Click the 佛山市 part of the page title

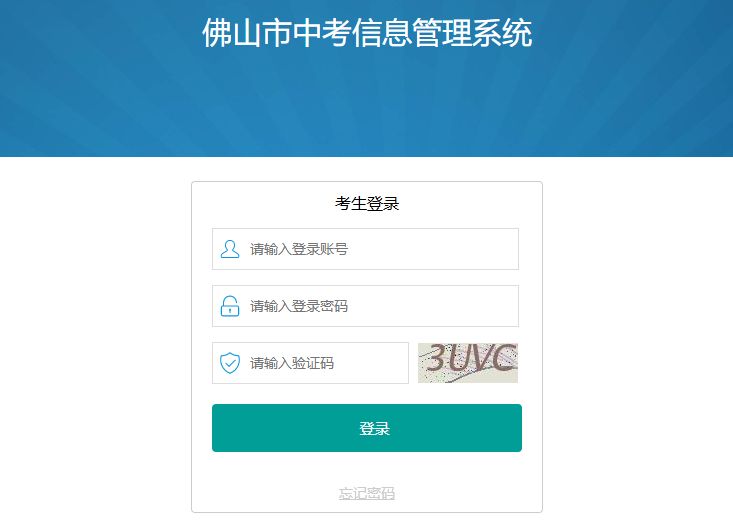pyautogui.click(x=247, y=33)
